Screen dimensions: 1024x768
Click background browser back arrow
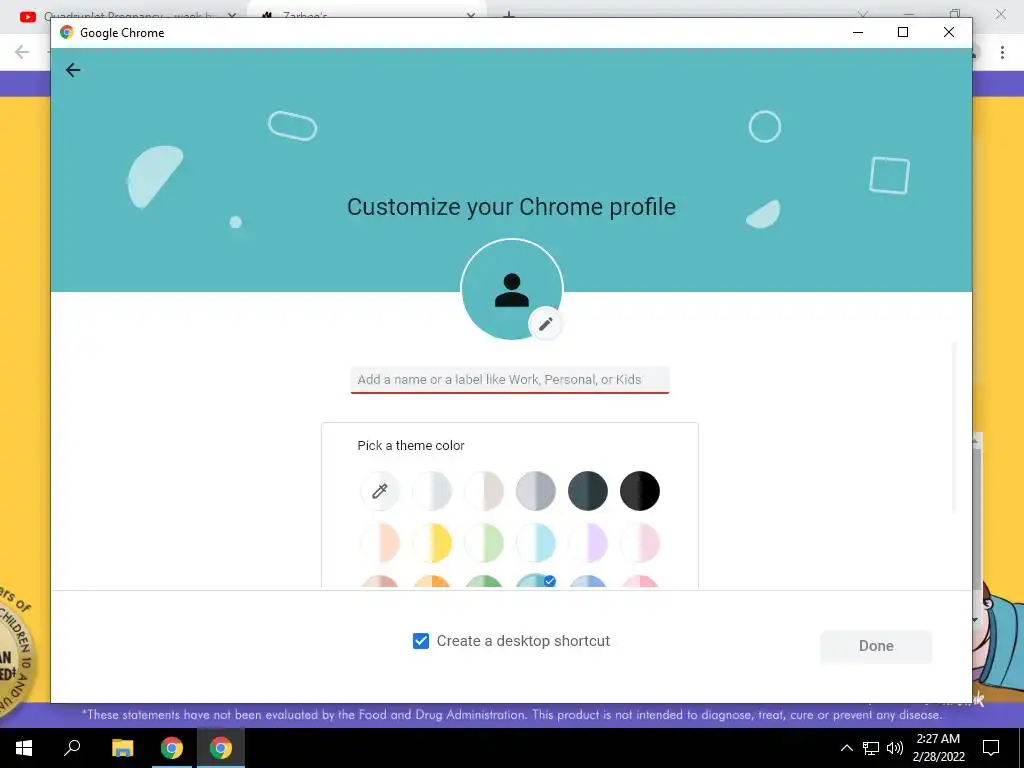(x=22, y=52)
